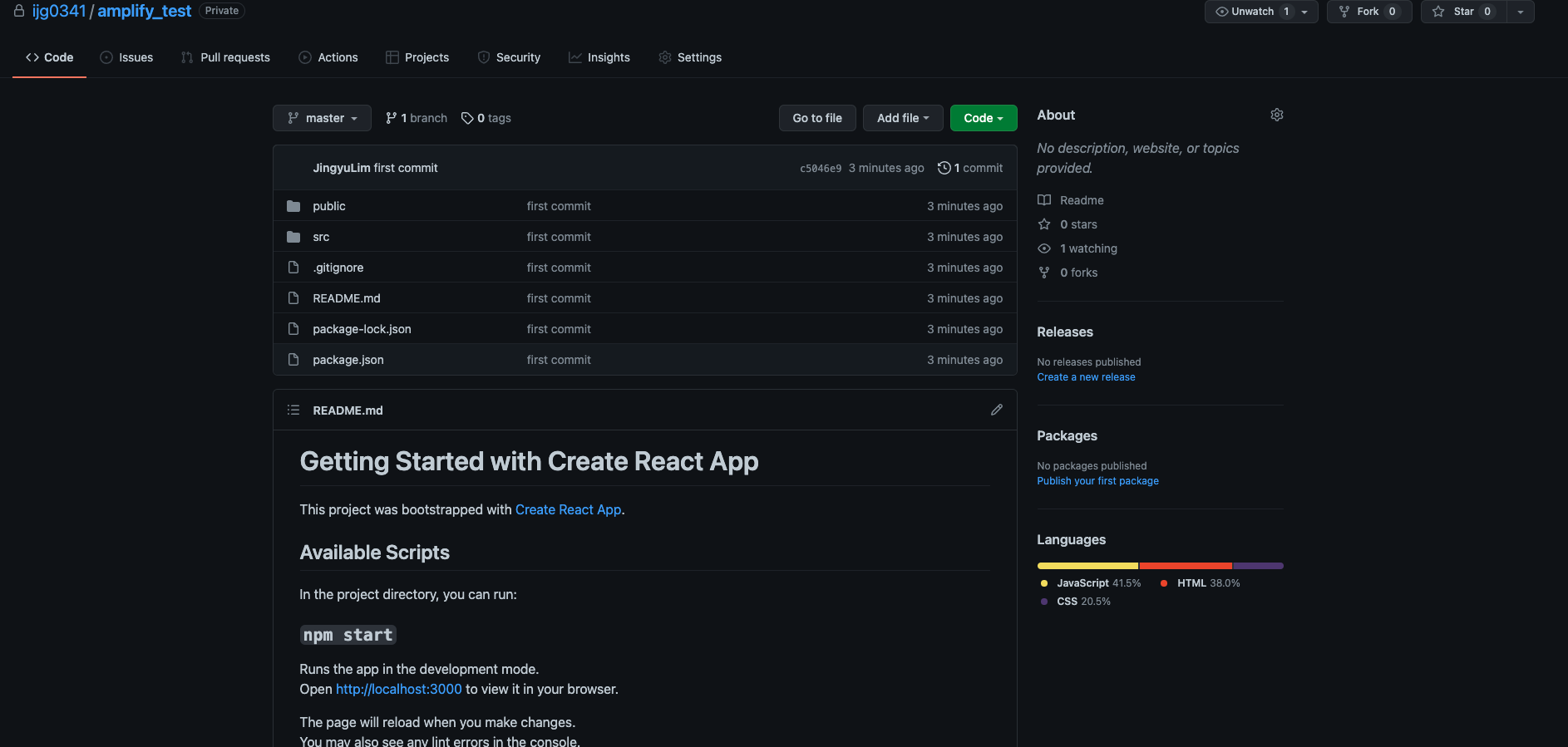1568x747 pixels.
Task: Open the ijg0341 owner link
Action: pyautogui.click(x=59, y=11)
